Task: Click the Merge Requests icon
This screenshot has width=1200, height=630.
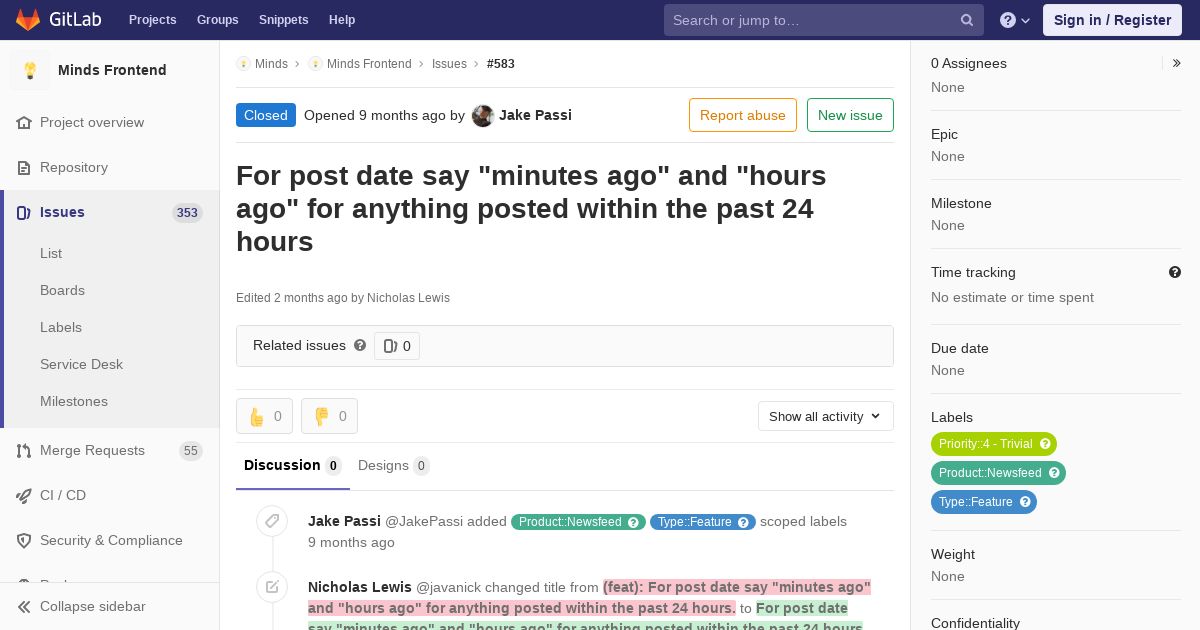Action: tap(24, 450)
